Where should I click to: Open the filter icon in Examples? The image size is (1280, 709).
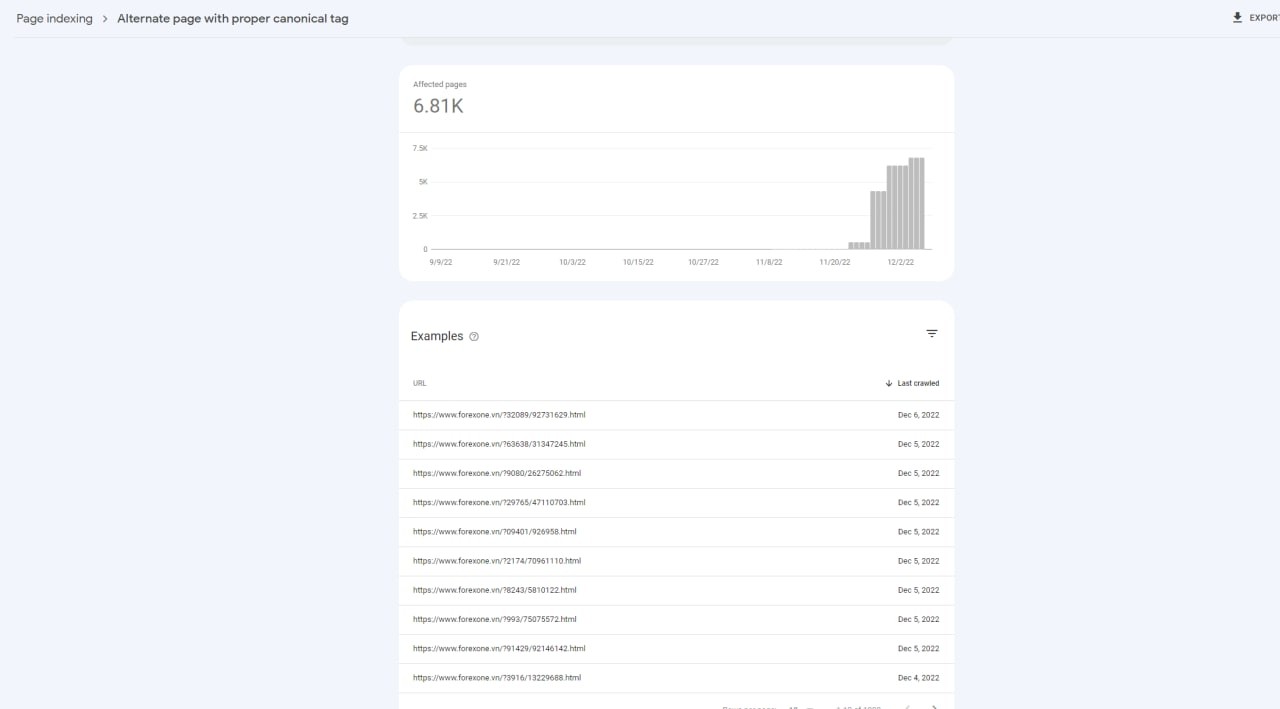932,334
